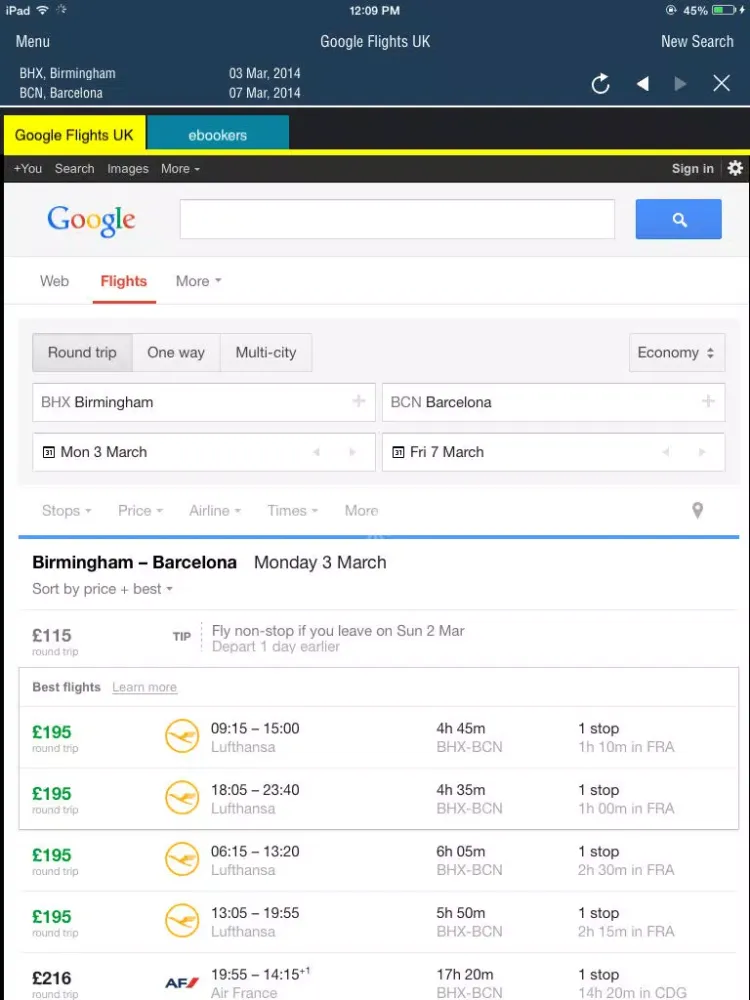
Task: Click the £115 round trip price
Action: coord(55,640)
